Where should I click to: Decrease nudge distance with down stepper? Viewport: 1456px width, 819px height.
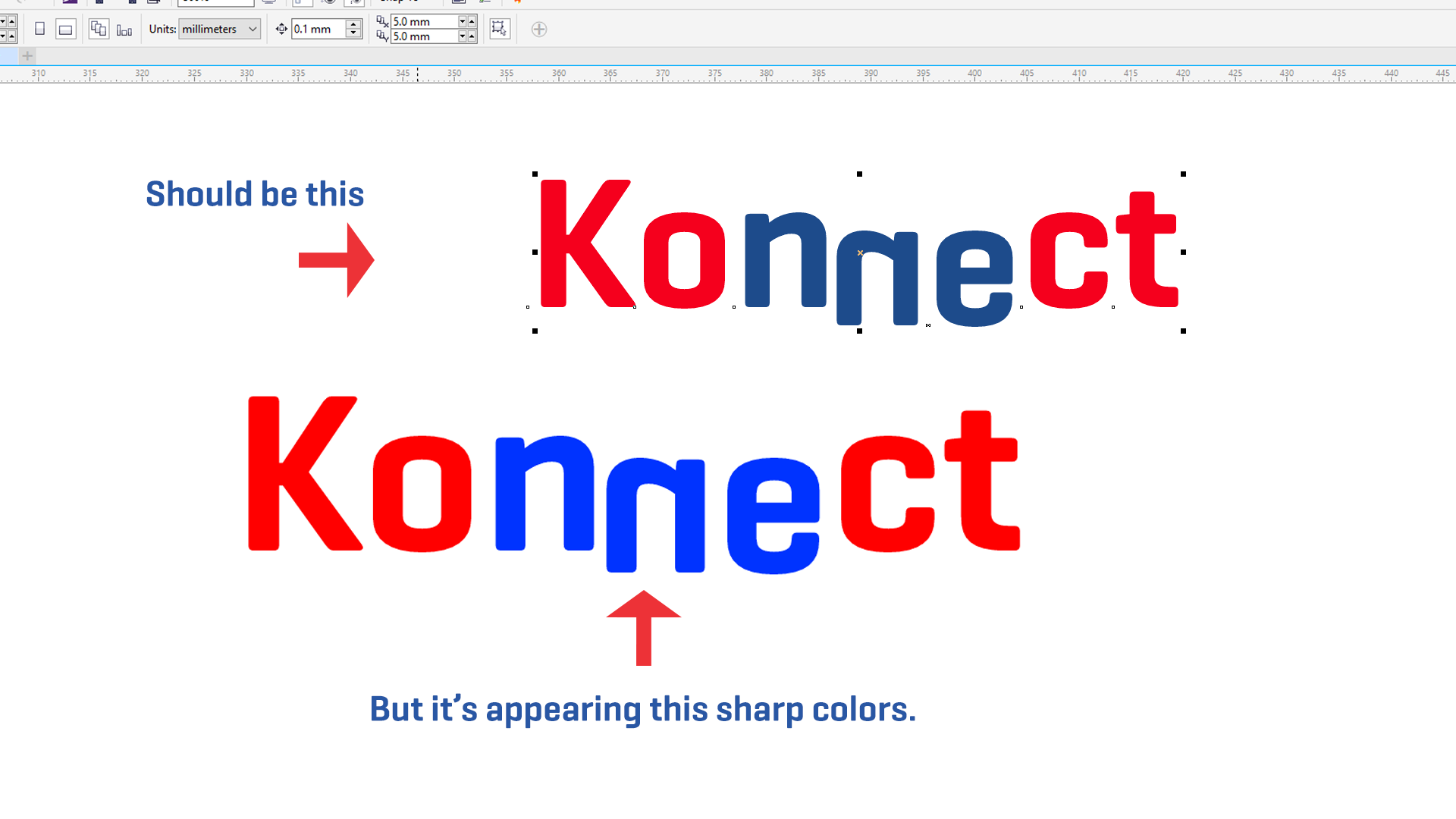pos(353,33)
